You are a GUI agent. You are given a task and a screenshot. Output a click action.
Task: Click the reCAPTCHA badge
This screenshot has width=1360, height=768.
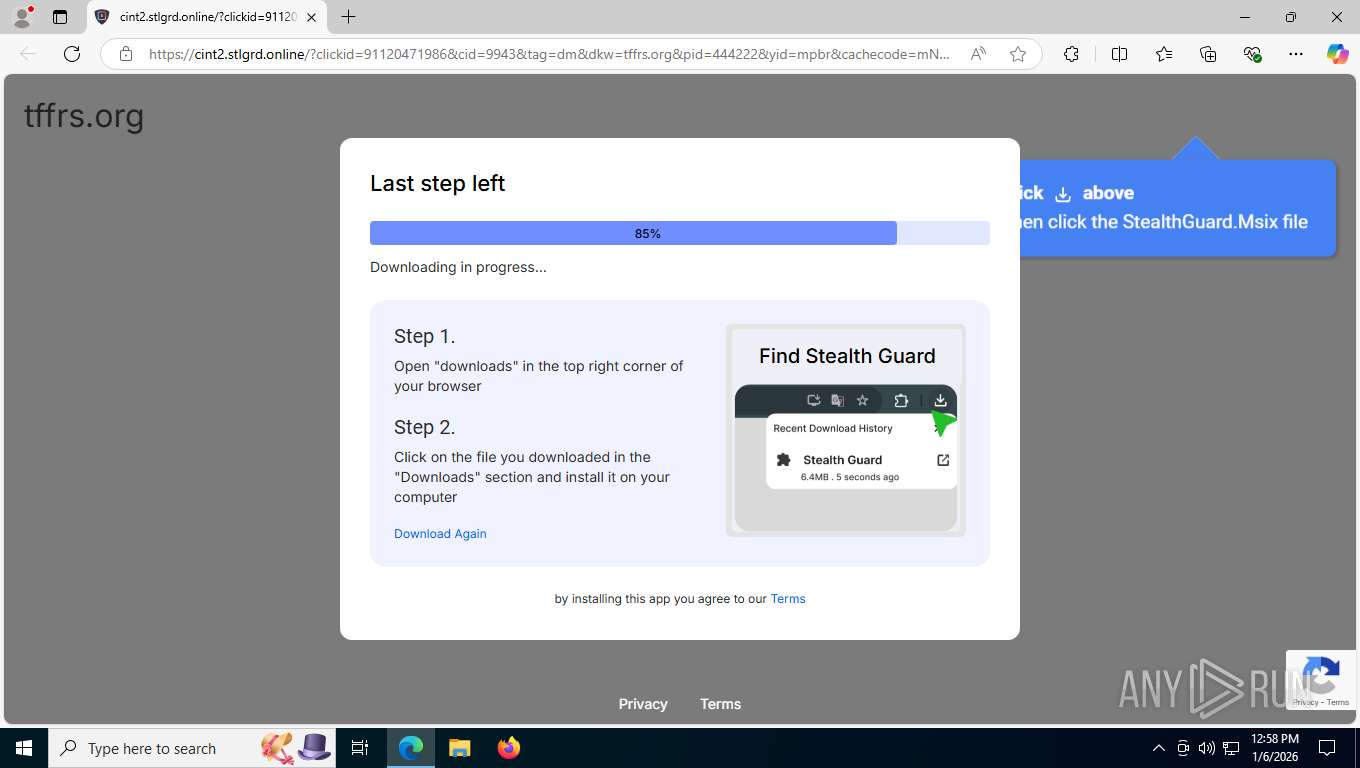point(1321,680)
